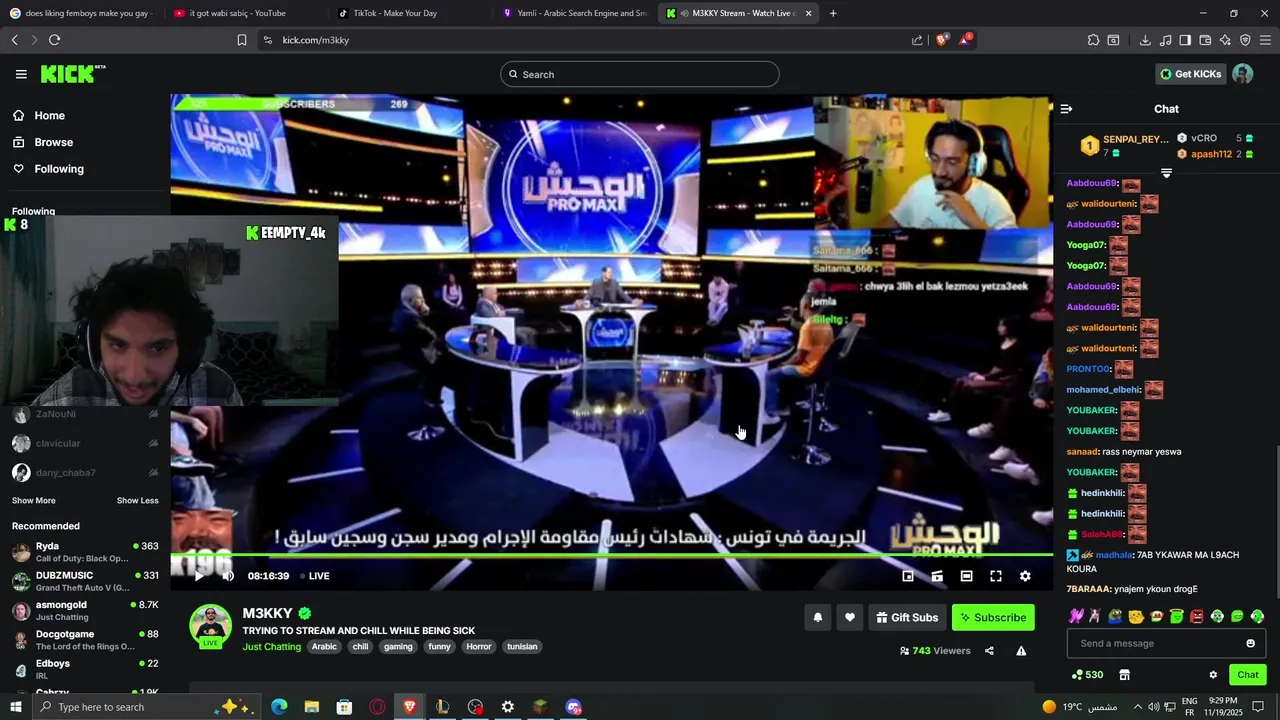Viewport: 1280px width, 720px height.
Task: Toggle notification bell for M3KKY
Action: point(817,618)
